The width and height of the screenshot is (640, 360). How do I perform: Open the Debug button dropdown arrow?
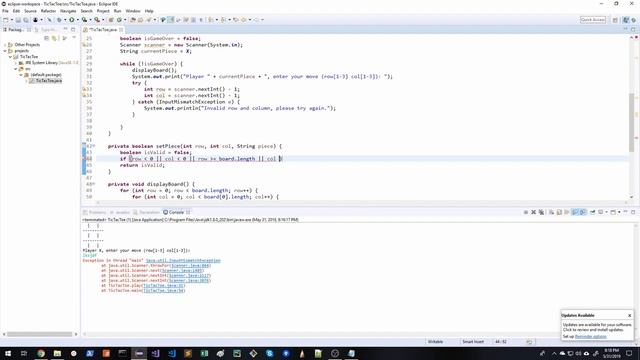click(65, 20)
